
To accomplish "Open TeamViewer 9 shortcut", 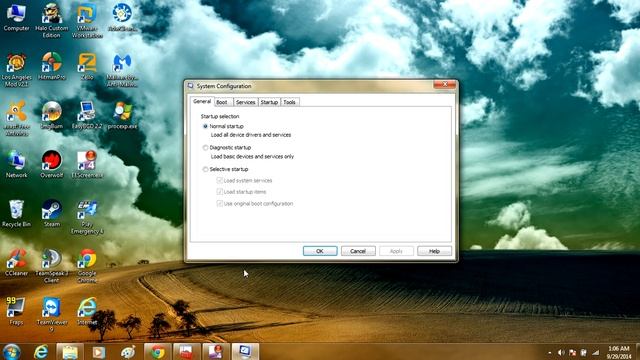I will [51, 314].
